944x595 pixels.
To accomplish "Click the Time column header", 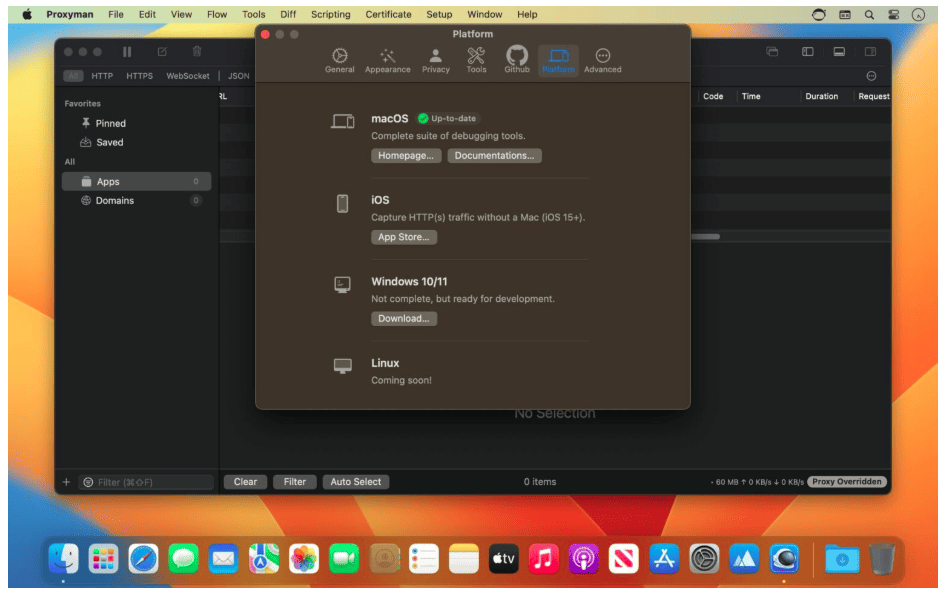I will click(751, 96).
